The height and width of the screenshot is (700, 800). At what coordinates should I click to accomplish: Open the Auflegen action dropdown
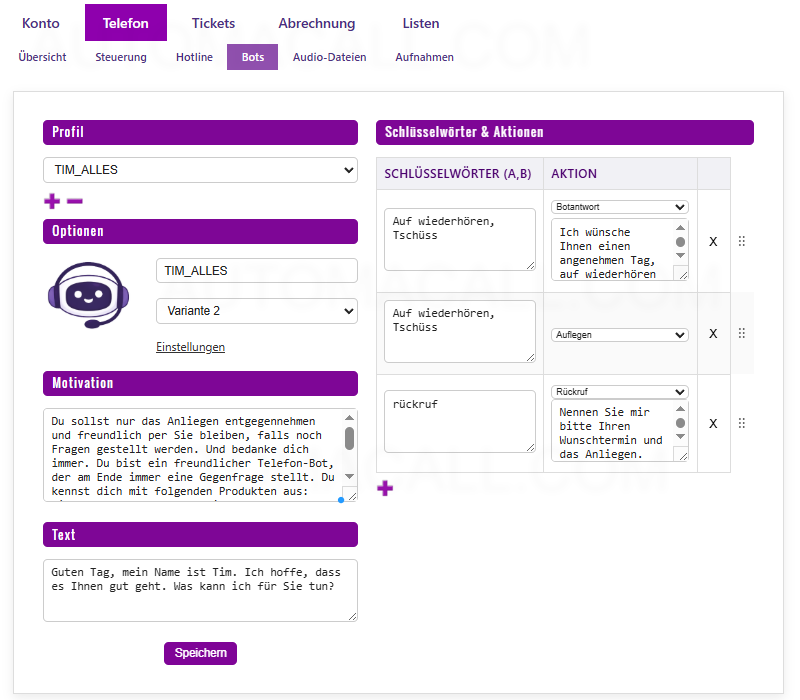coord(619,334)
